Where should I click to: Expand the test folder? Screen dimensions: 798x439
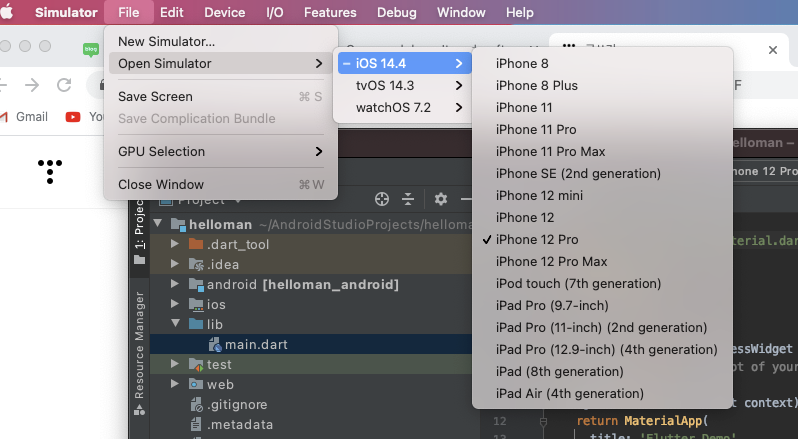click(x=175, y=364)
